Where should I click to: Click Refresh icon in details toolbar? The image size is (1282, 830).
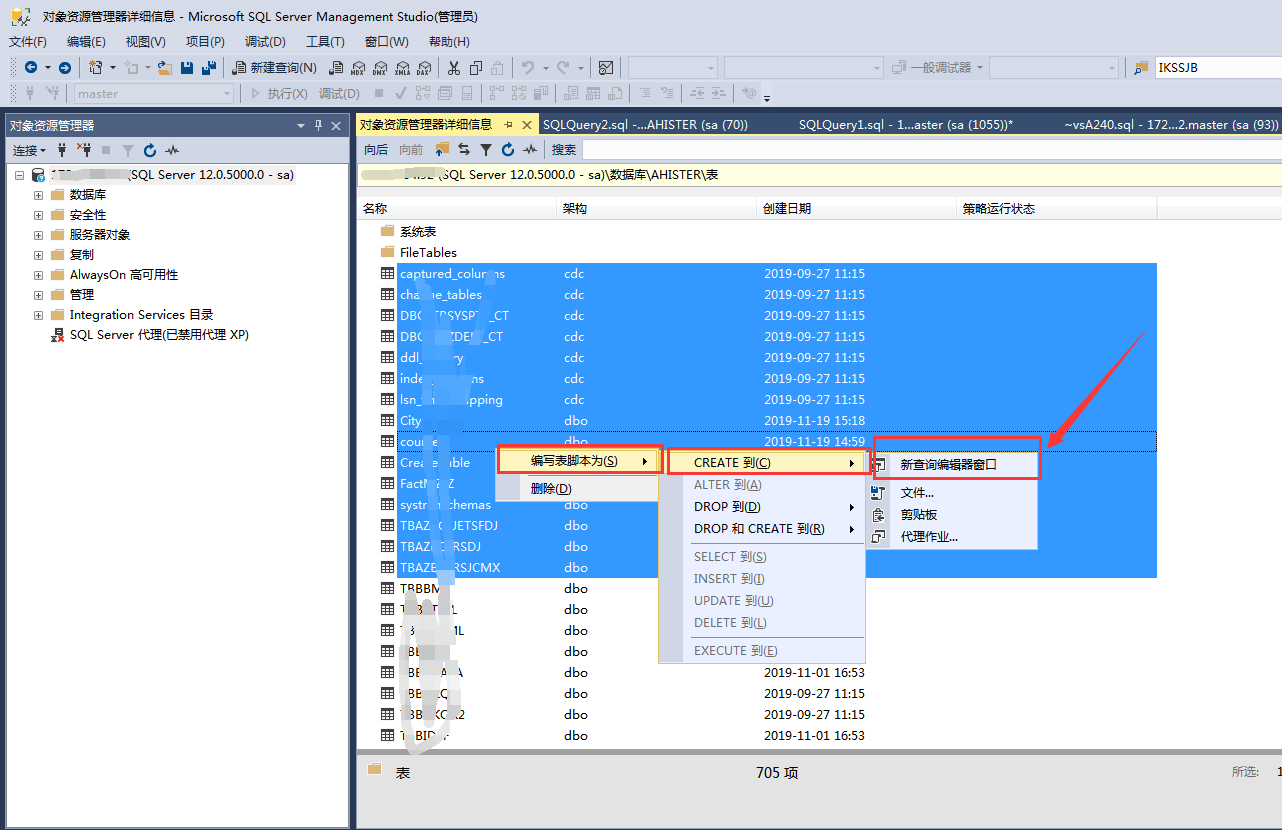pos(508,149)
